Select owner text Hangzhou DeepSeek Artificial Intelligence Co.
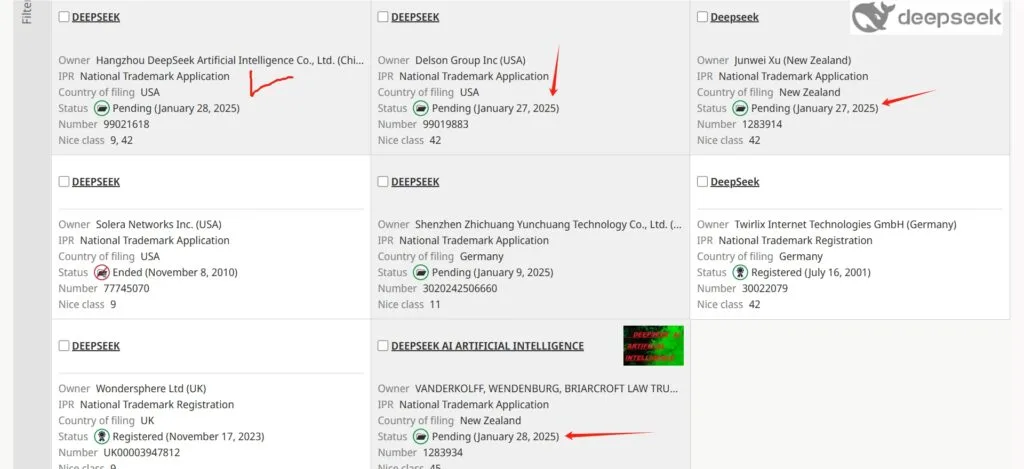This screenshot has height=469, width=1024. pos(230,60)
